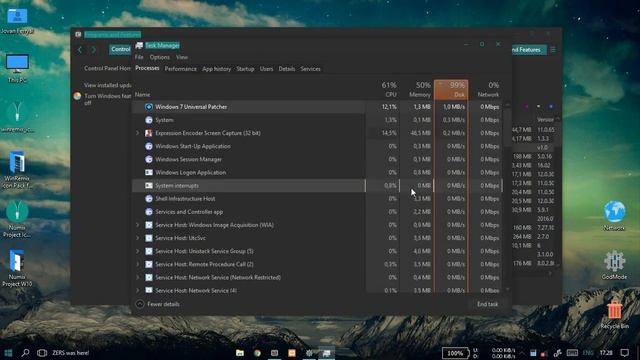Expand the Service Host: UtcSvc group

138,238
